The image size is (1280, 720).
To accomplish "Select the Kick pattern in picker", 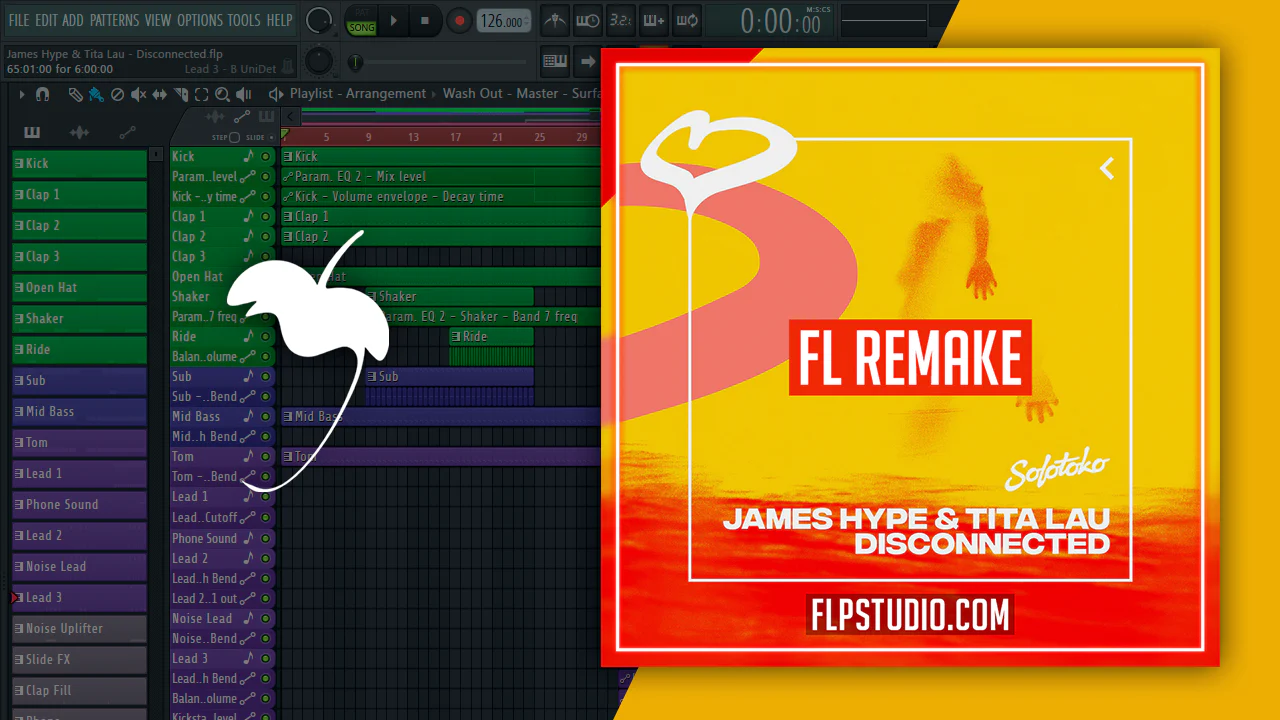I will 79,163.
